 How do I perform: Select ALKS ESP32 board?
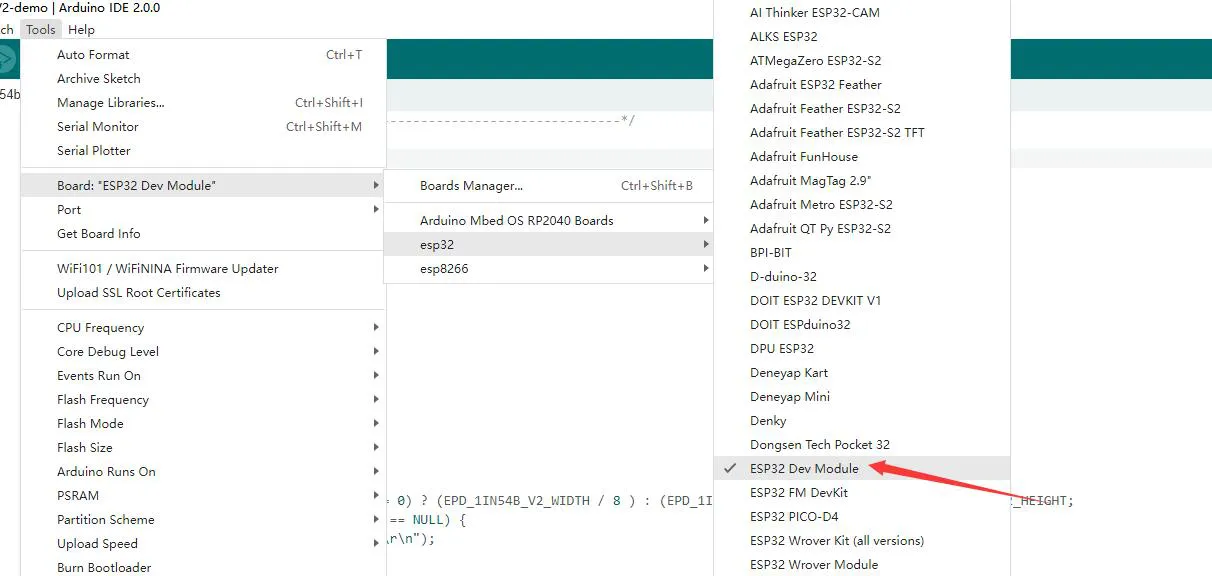(862, 37)
